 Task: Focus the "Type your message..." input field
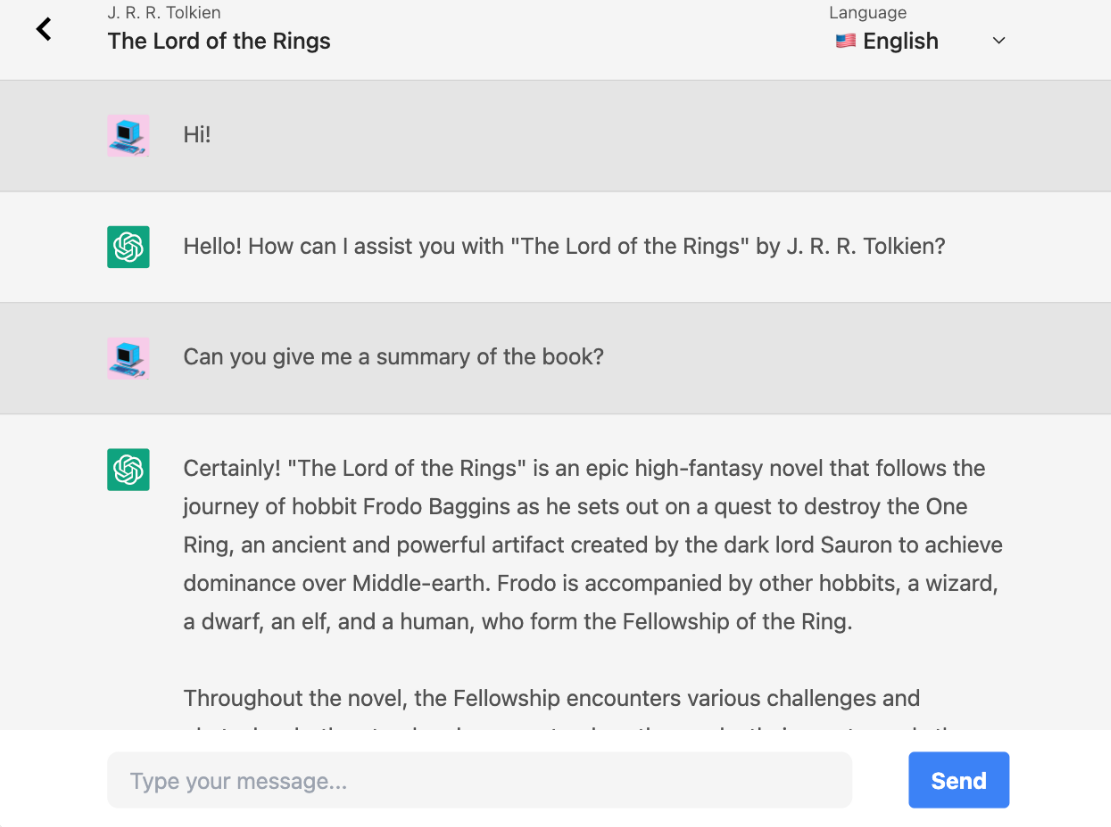tap(479, 781)
